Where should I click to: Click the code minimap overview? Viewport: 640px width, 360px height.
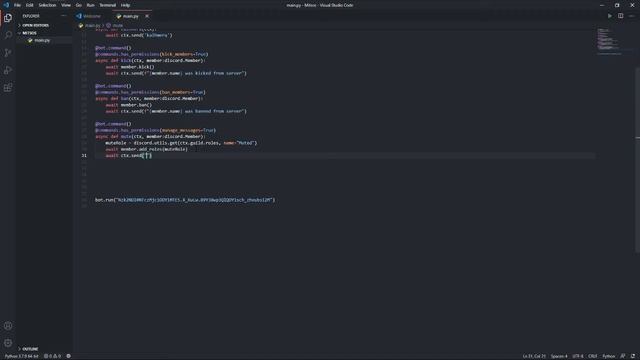(609, 41)
